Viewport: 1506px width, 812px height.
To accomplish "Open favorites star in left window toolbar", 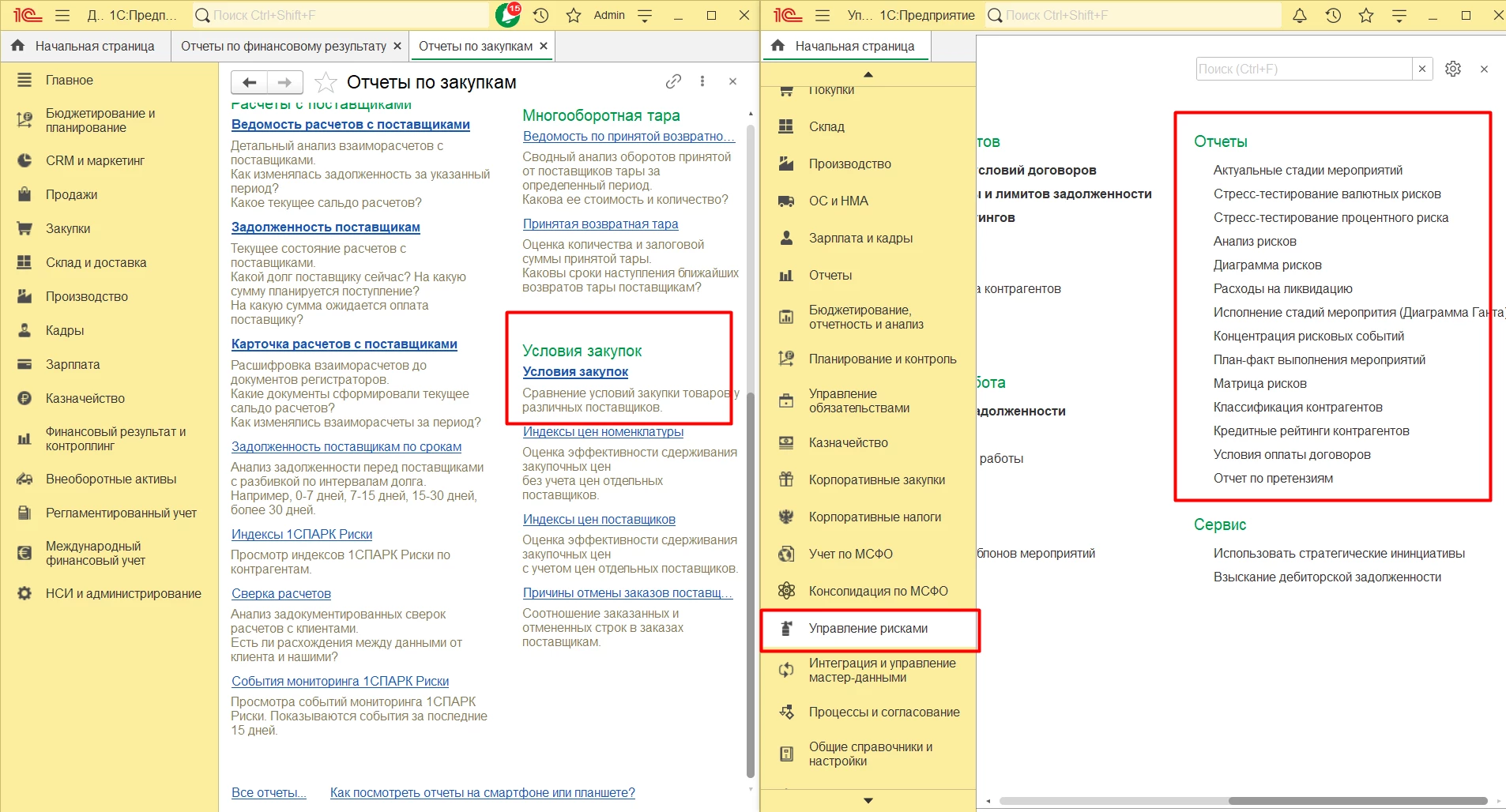I will click(x=574, y=15).
